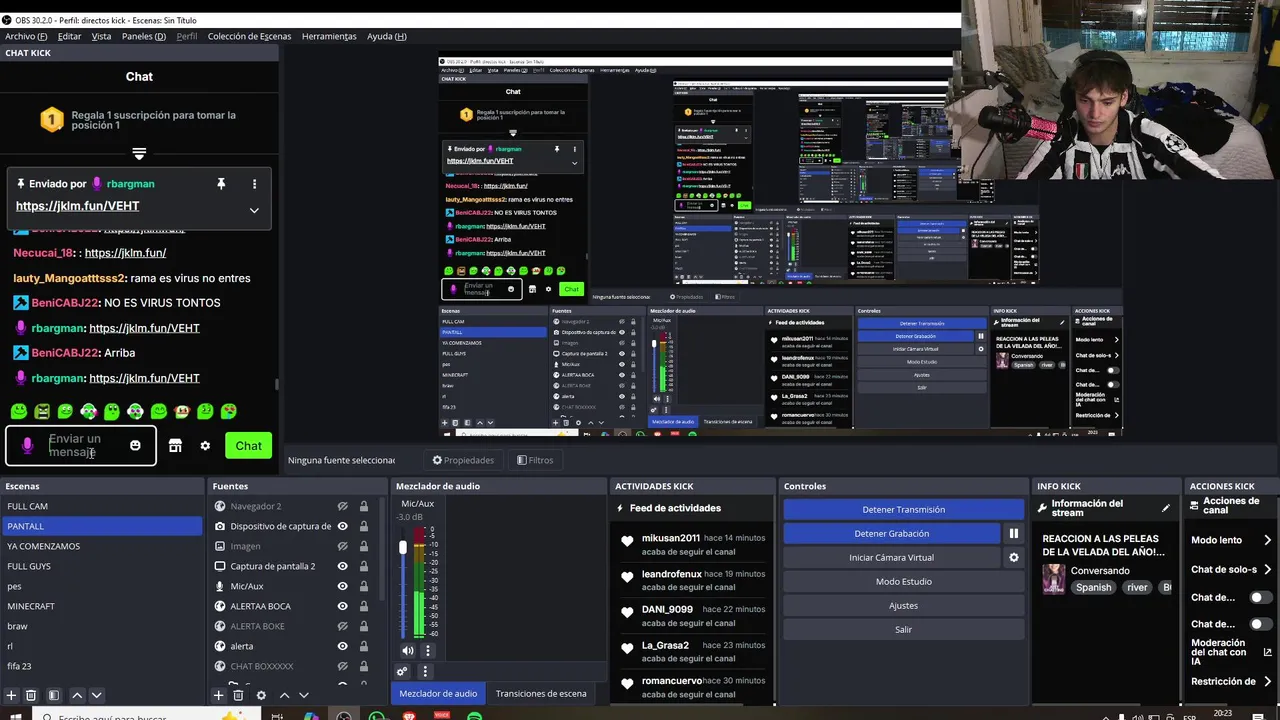Toggle the Chat de... switch under Chat de solo-s
The width and height of the screenshot is (1280, 720).
point(1261,597)
